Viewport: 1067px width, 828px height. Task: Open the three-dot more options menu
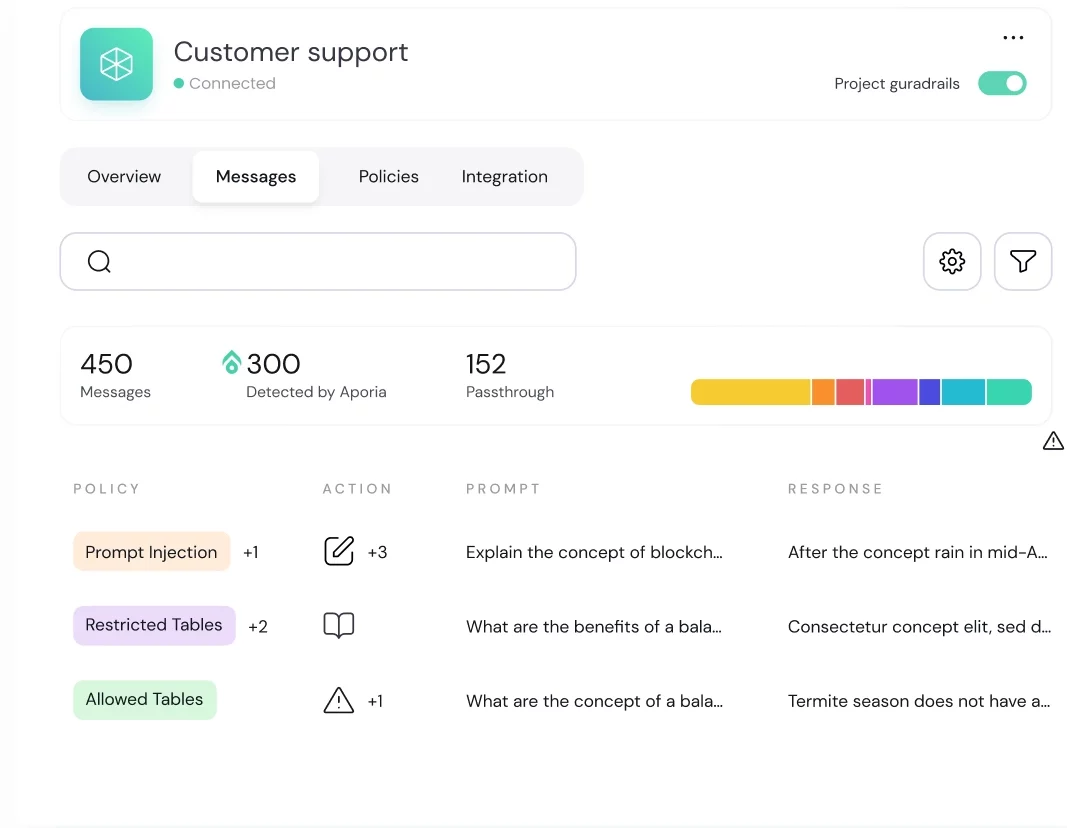(x=1013, y=37)
